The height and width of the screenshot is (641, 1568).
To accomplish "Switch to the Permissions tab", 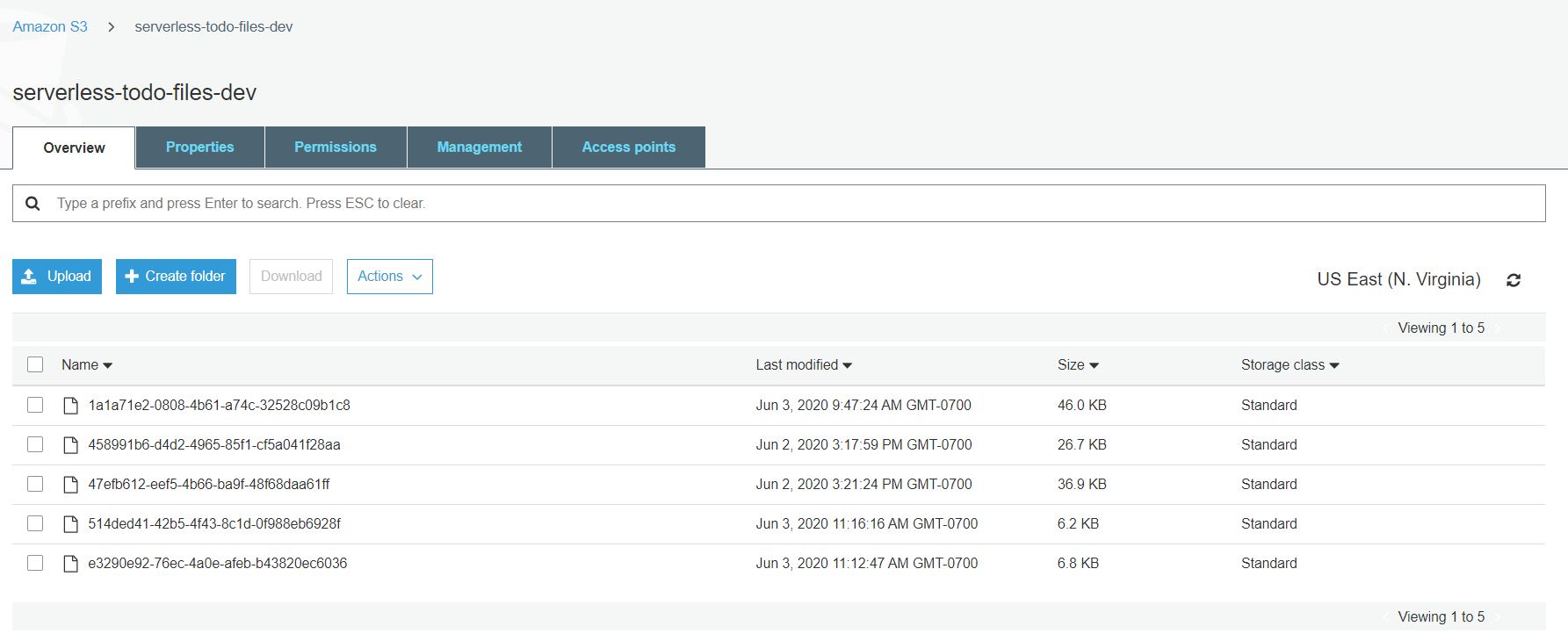I will [x=336, y=147].
